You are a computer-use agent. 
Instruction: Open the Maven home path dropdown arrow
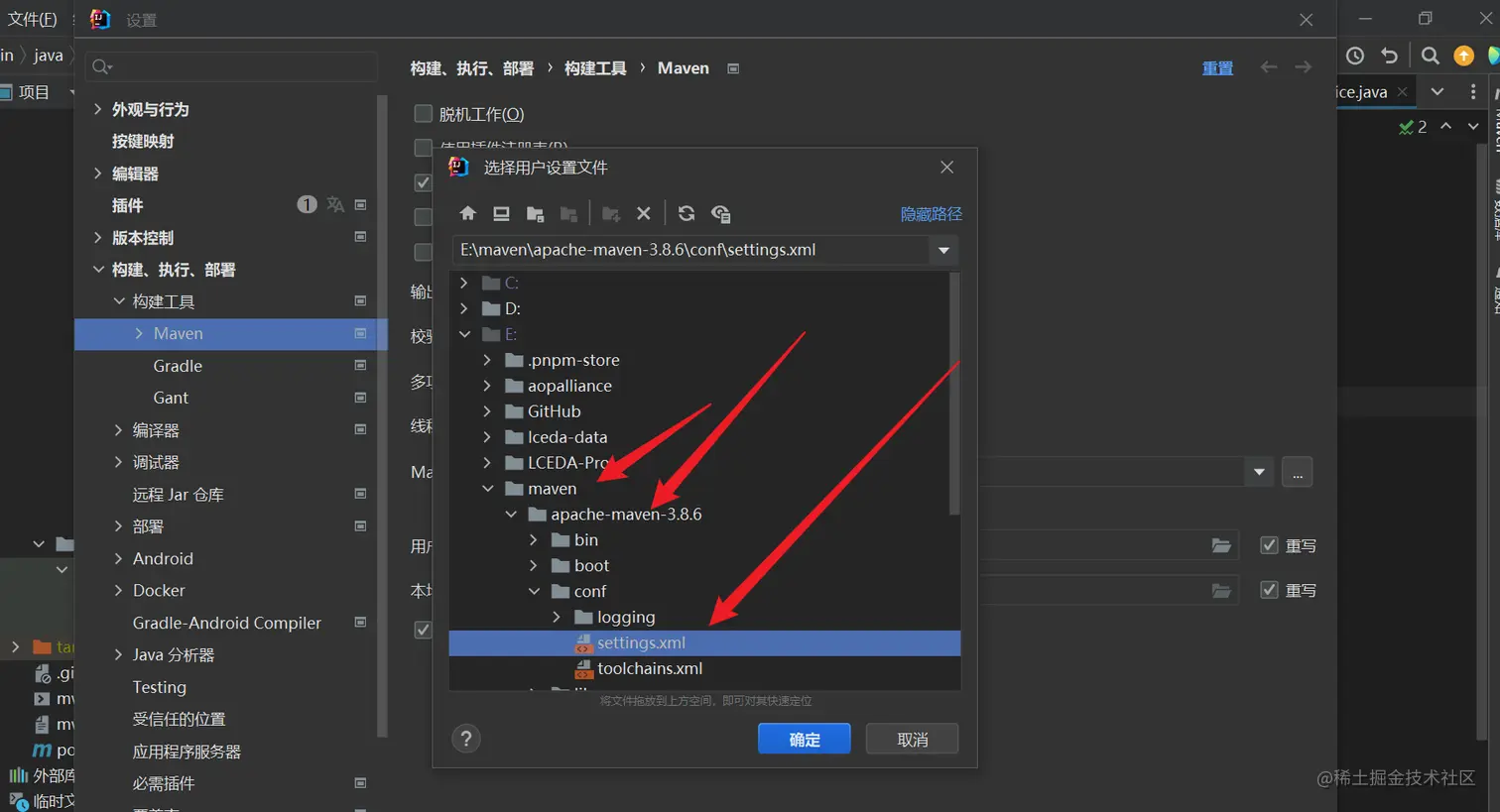click(x=1259, y=472)
